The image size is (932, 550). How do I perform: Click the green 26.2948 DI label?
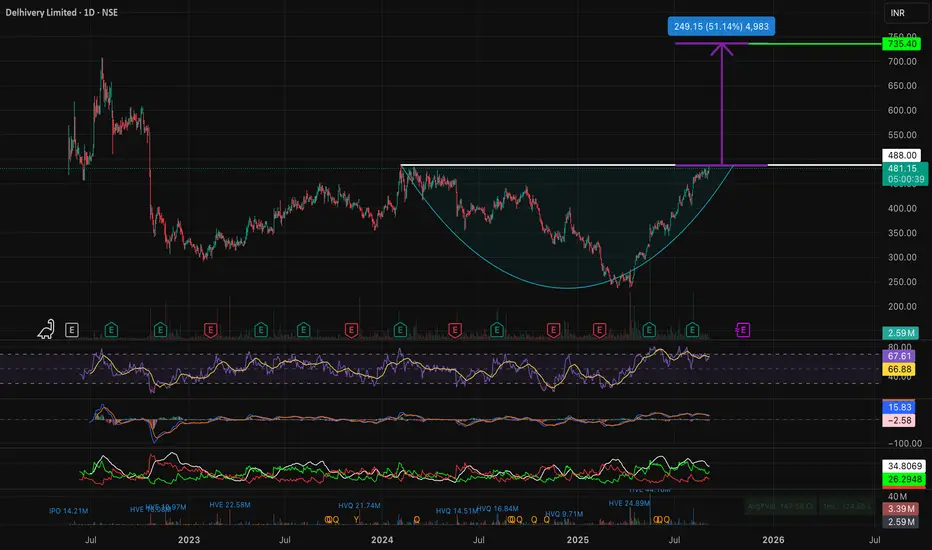904,479
